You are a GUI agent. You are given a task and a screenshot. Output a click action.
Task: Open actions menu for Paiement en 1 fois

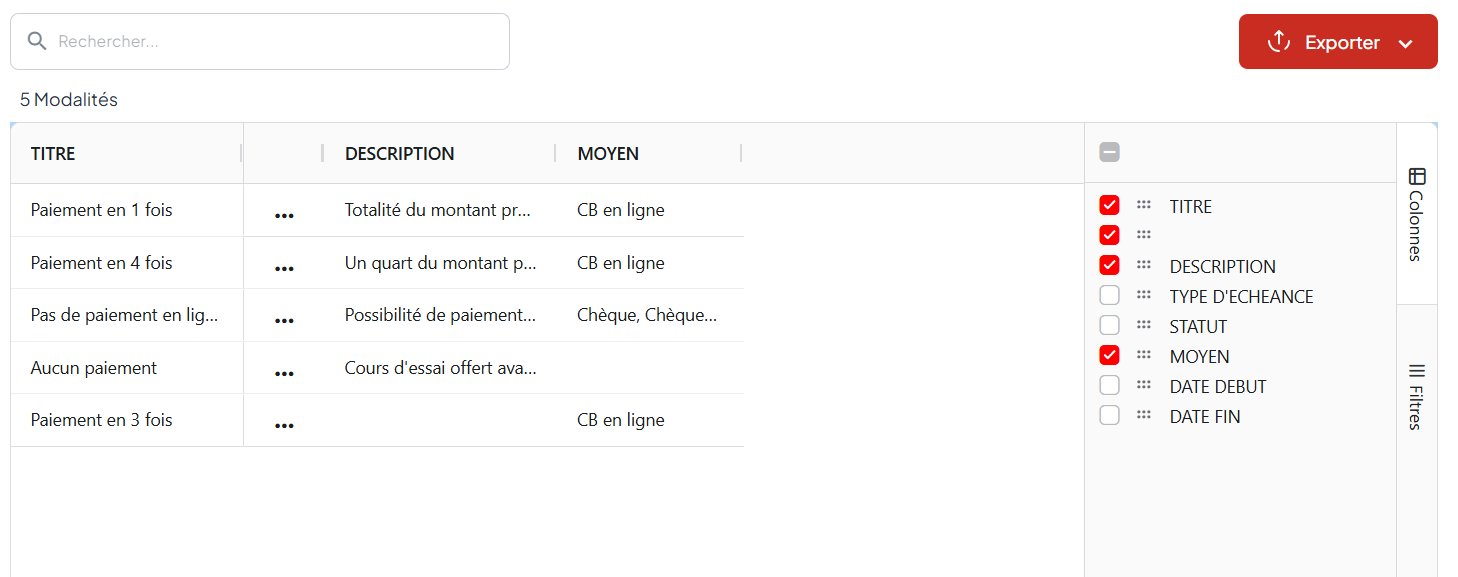[284, 215]
